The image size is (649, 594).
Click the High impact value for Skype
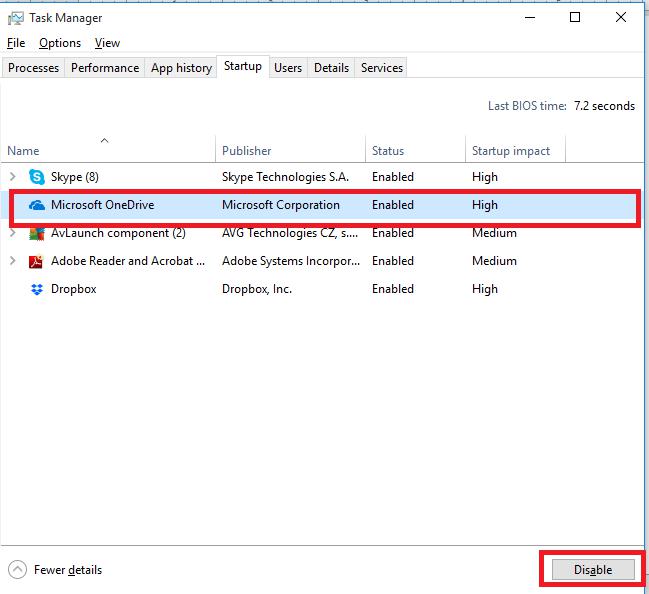tap(485, 177)
